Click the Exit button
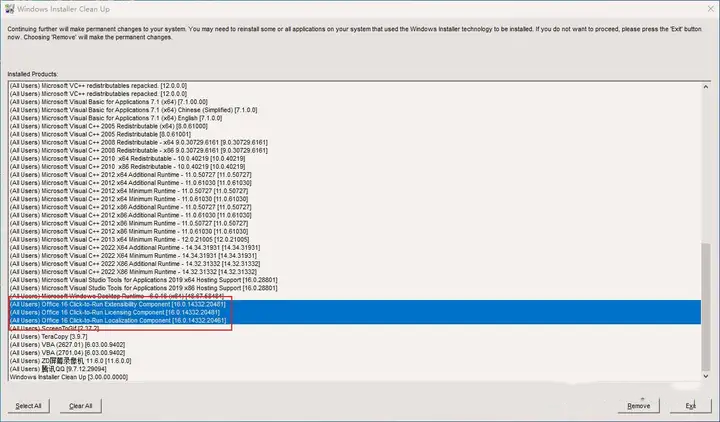The height and width of the screenshot is (422, 720). pos(691,406)
